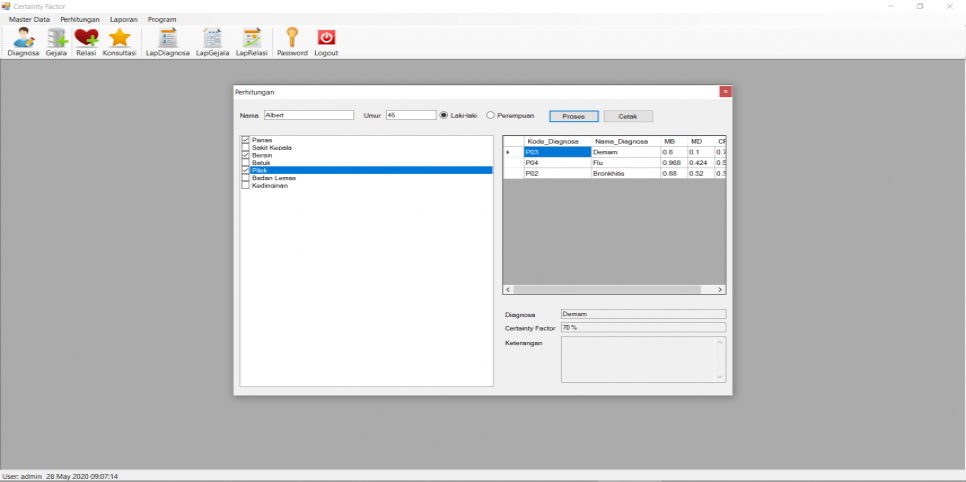Click the MB column header
Viewport: 966px width, 482px height.
coord(673,141)
